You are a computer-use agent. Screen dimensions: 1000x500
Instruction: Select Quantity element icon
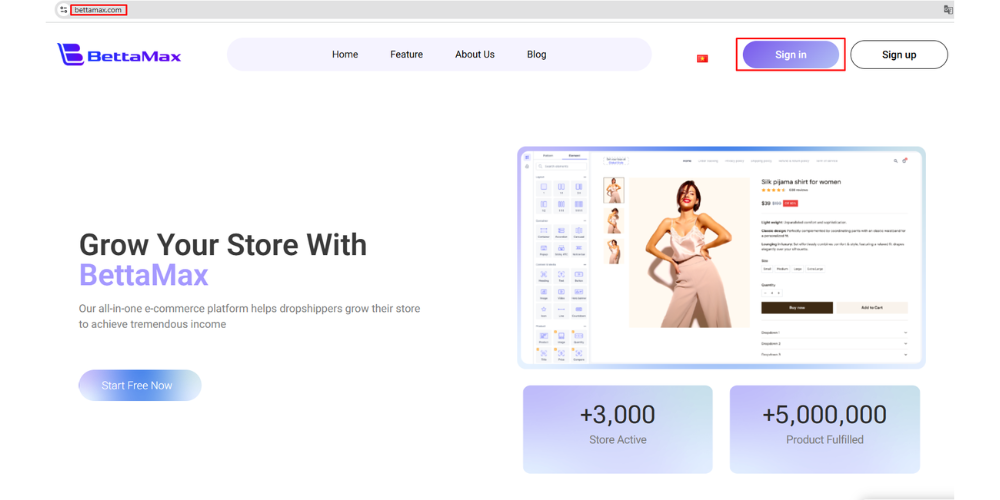578,337
